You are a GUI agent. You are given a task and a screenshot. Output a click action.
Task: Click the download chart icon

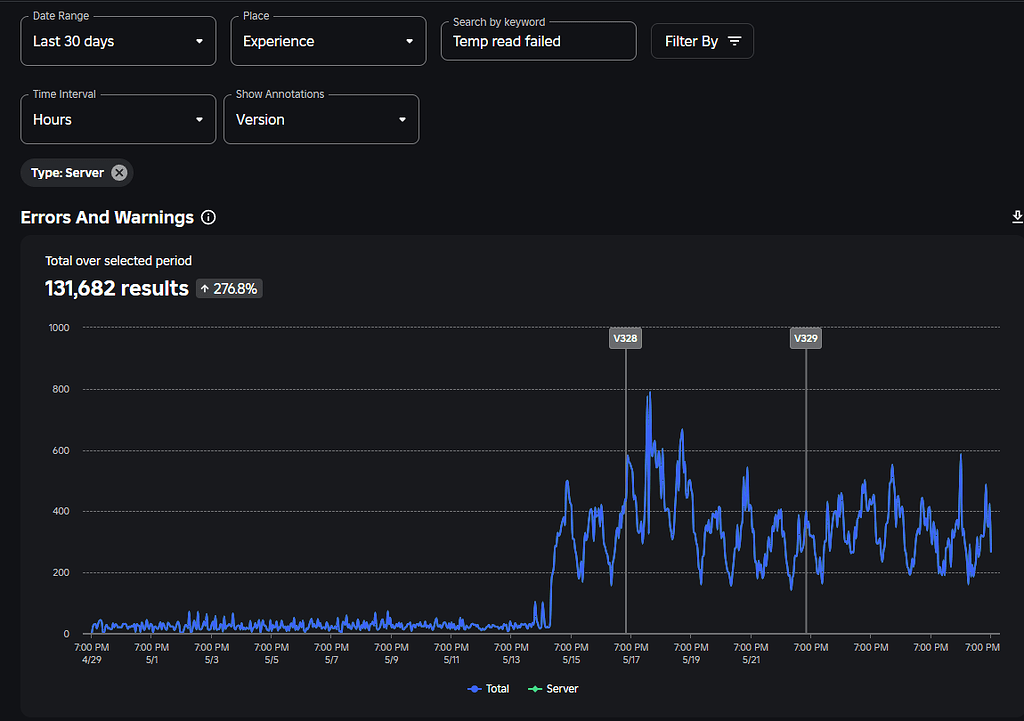tap(1017, 216)
